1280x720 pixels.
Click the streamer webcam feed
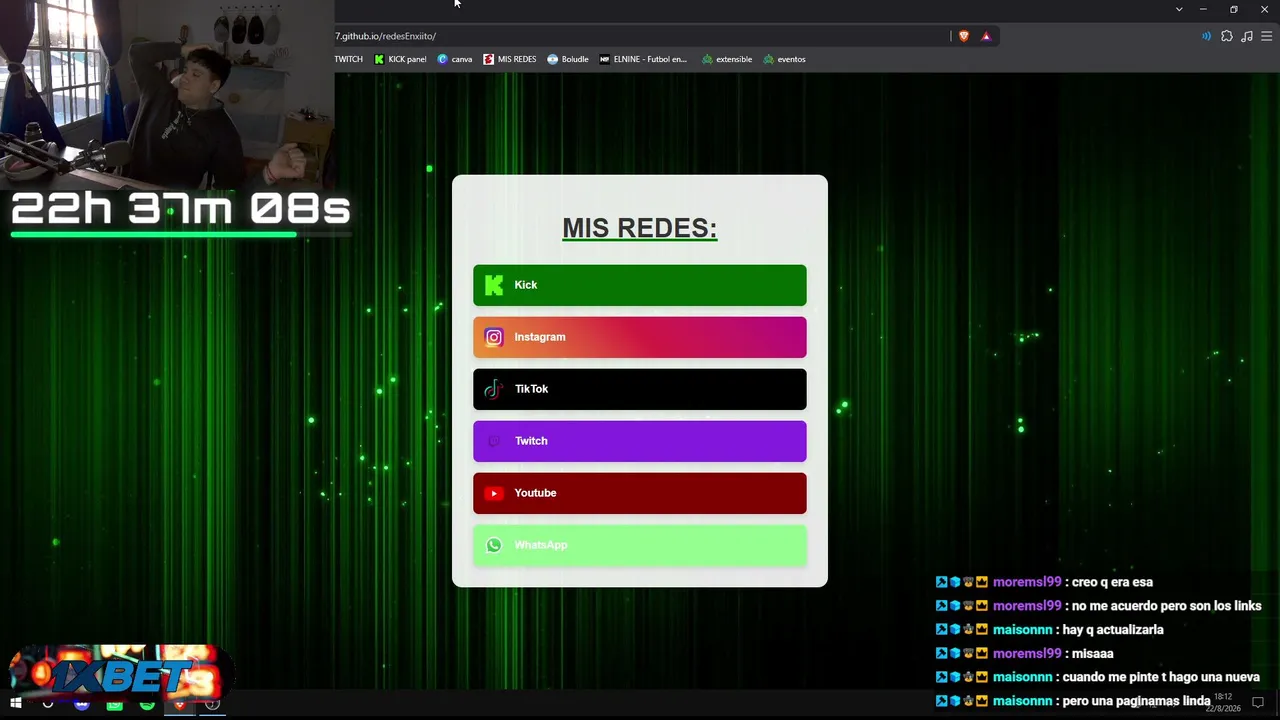(x=167, y=95)
